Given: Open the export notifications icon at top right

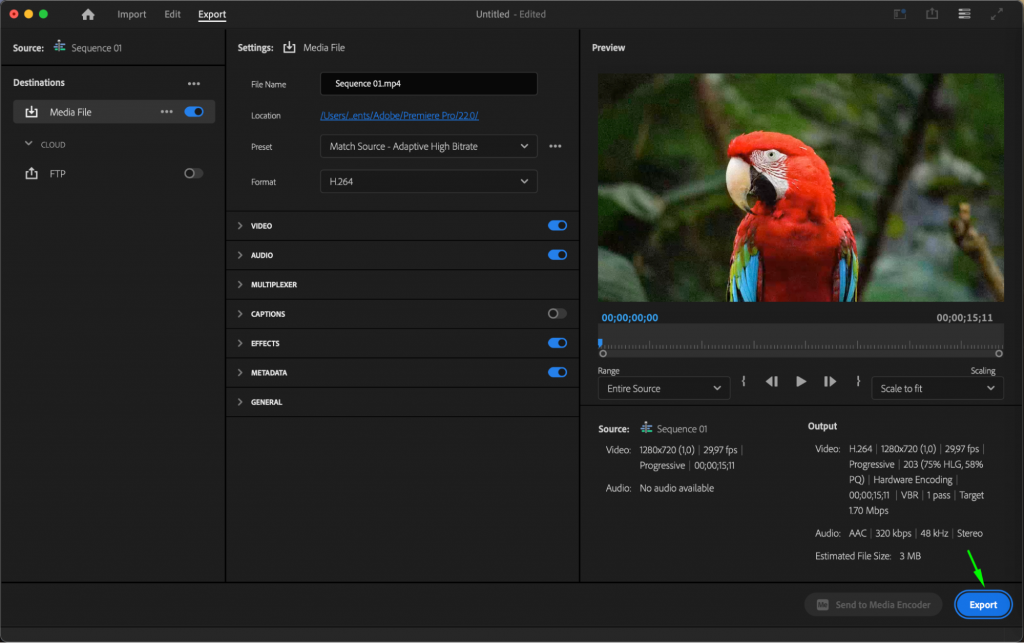Looking at the screenshot, I should (899, 14).
